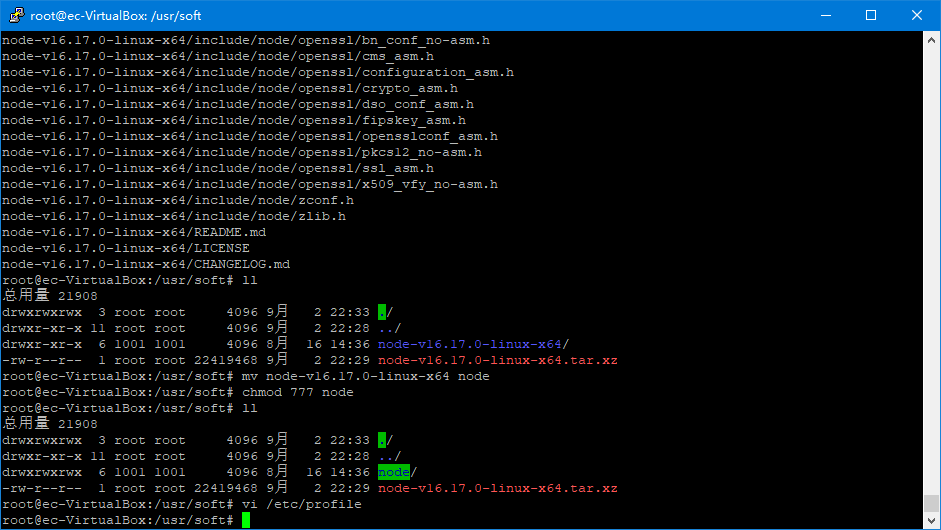
Task: Click the scrollbar up arrow
Action: [x=931, y=40]
